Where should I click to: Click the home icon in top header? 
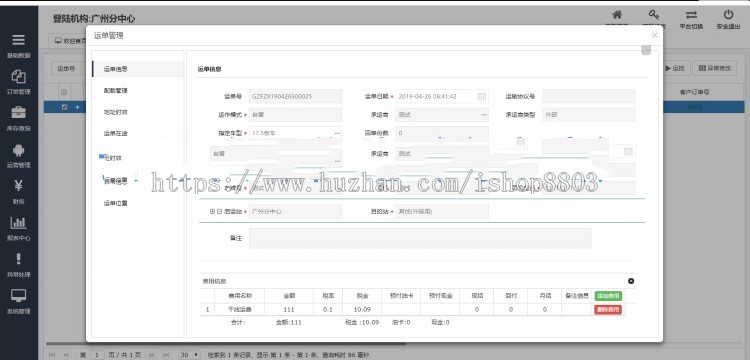tap(618, 15)
